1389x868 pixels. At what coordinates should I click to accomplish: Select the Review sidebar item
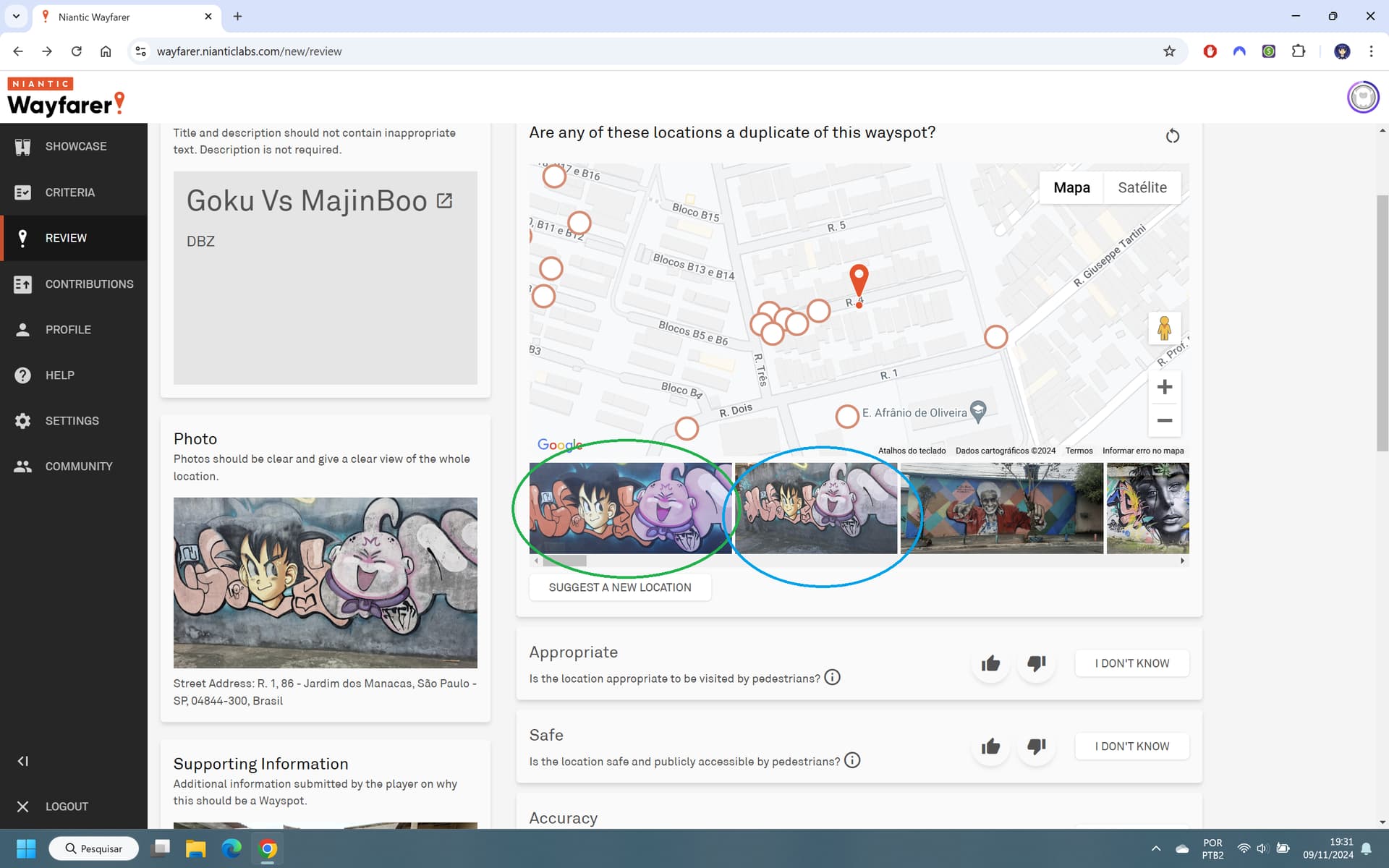[74, 238]
